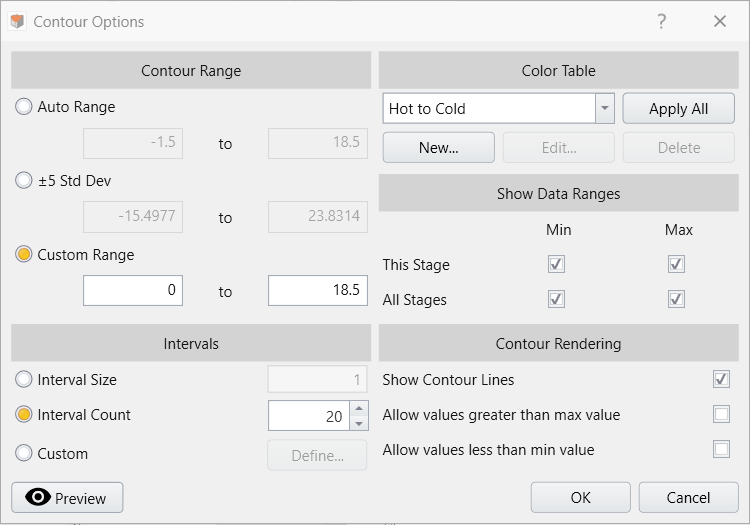The image size is (750, 525).
Task: Enable Allow values greater than max value
Action: [x=721, y=414]
